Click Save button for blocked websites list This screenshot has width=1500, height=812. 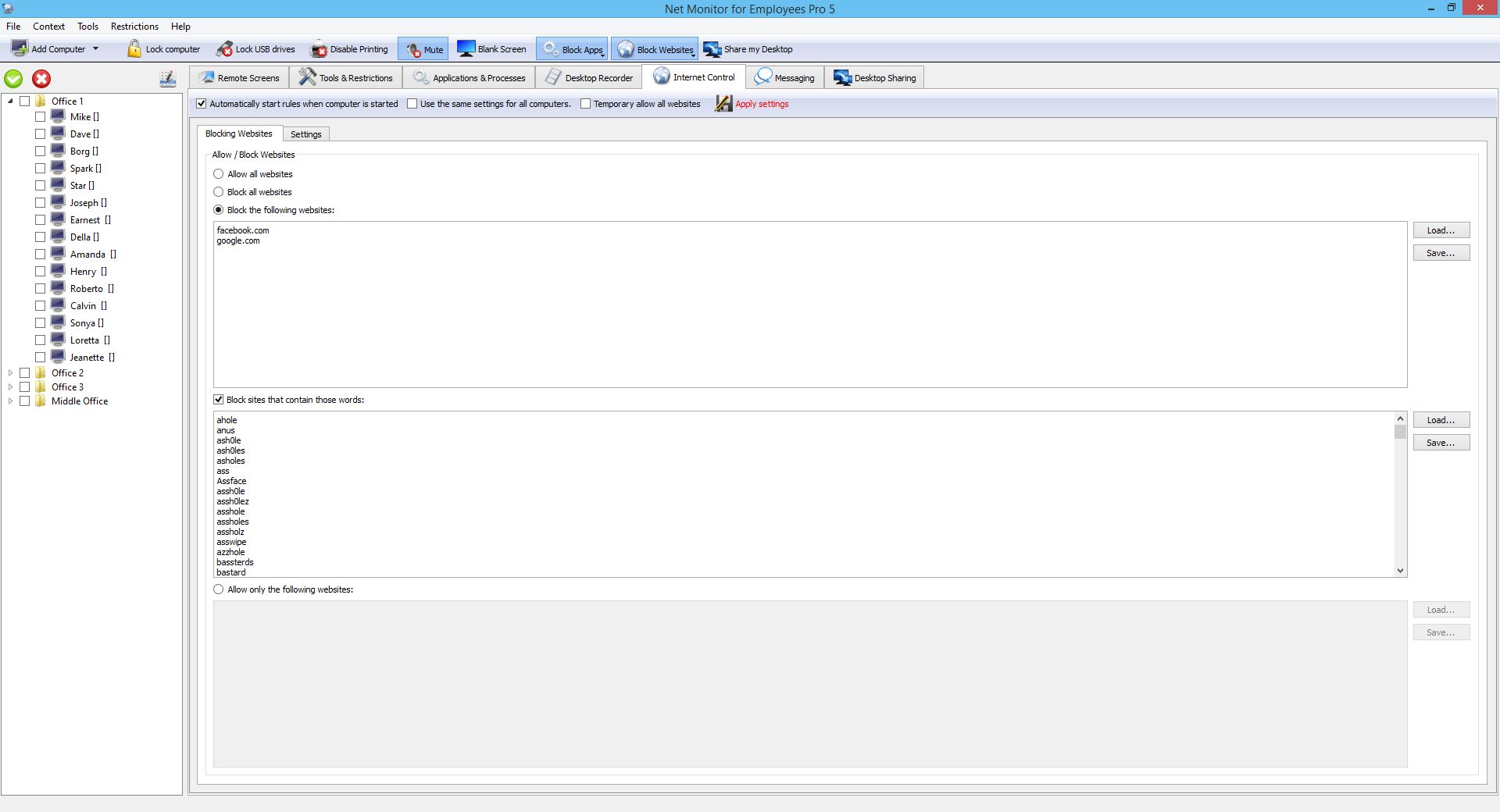[1441, 252]
